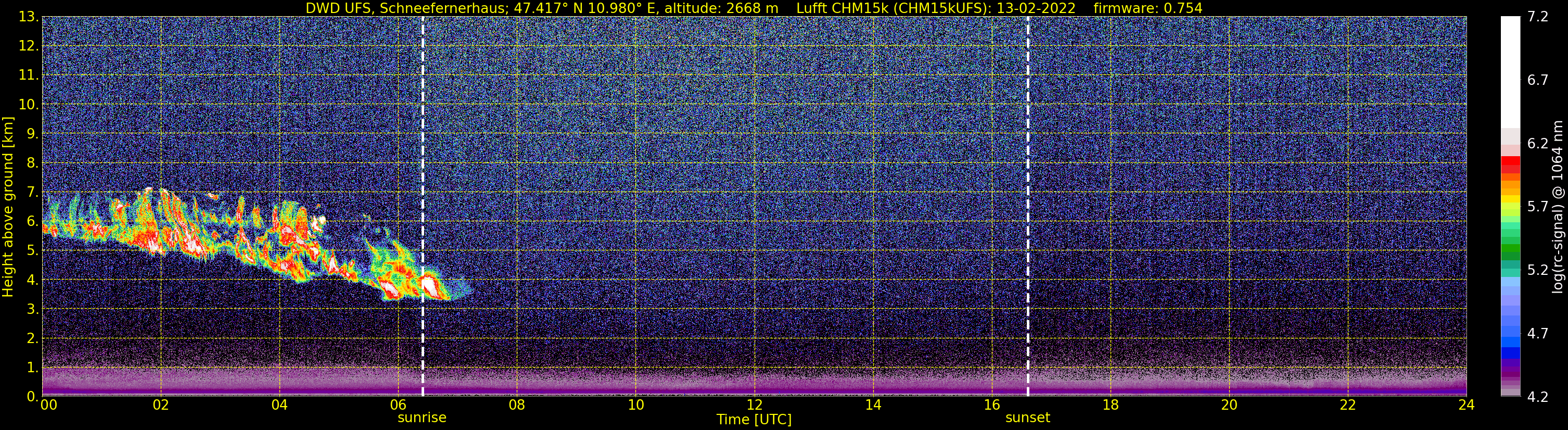
Task: Click the red band of the colorbar
Action: coord(1510,166)
